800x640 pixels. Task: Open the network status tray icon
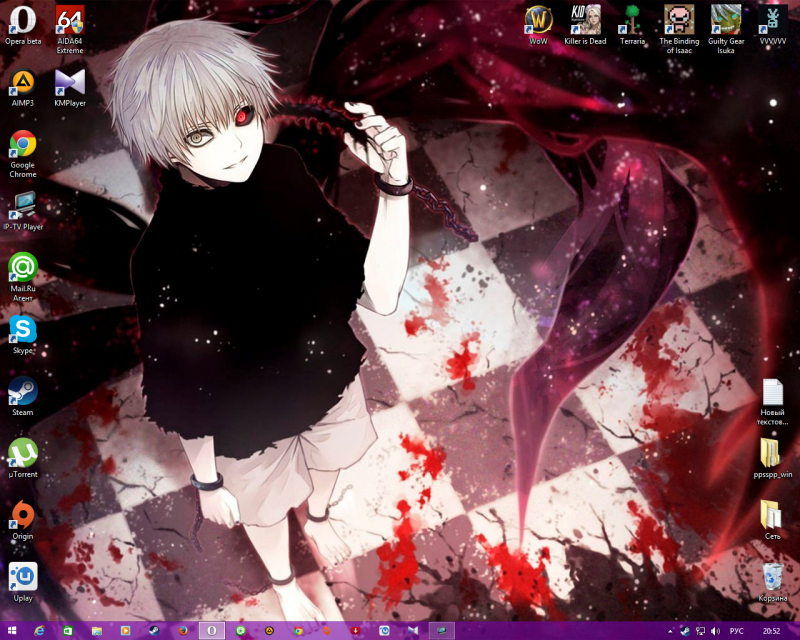tap(700, 631)
